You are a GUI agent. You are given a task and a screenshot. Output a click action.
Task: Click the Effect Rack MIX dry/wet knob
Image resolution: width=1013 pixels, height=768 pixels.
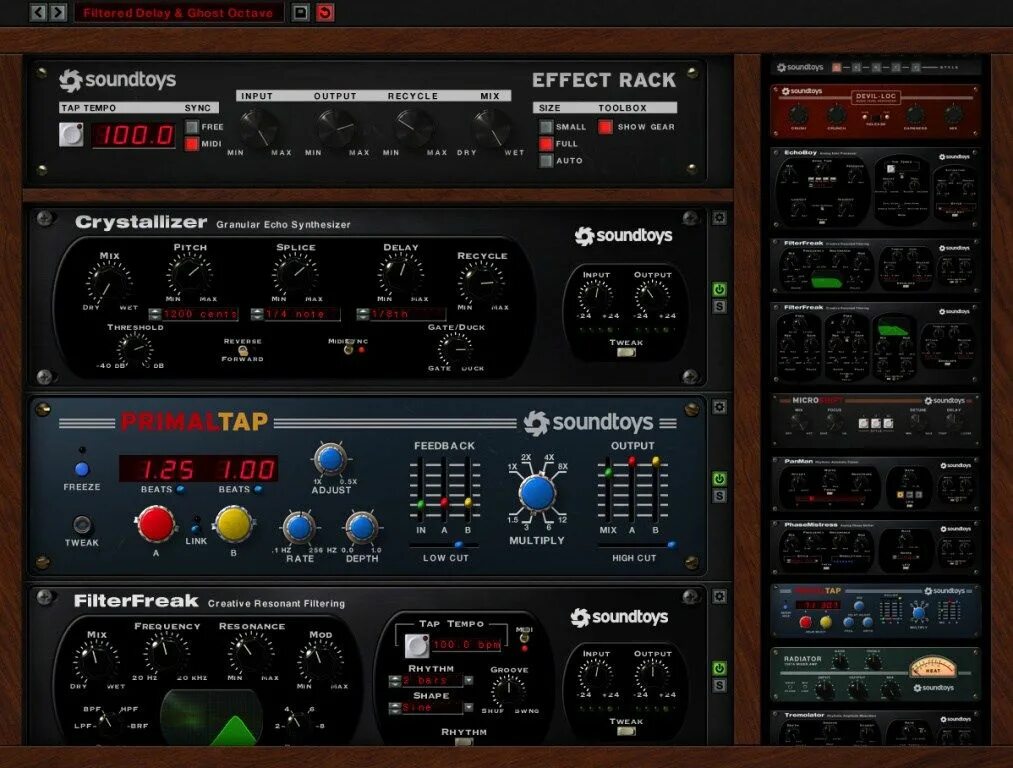tap(491, 127)
